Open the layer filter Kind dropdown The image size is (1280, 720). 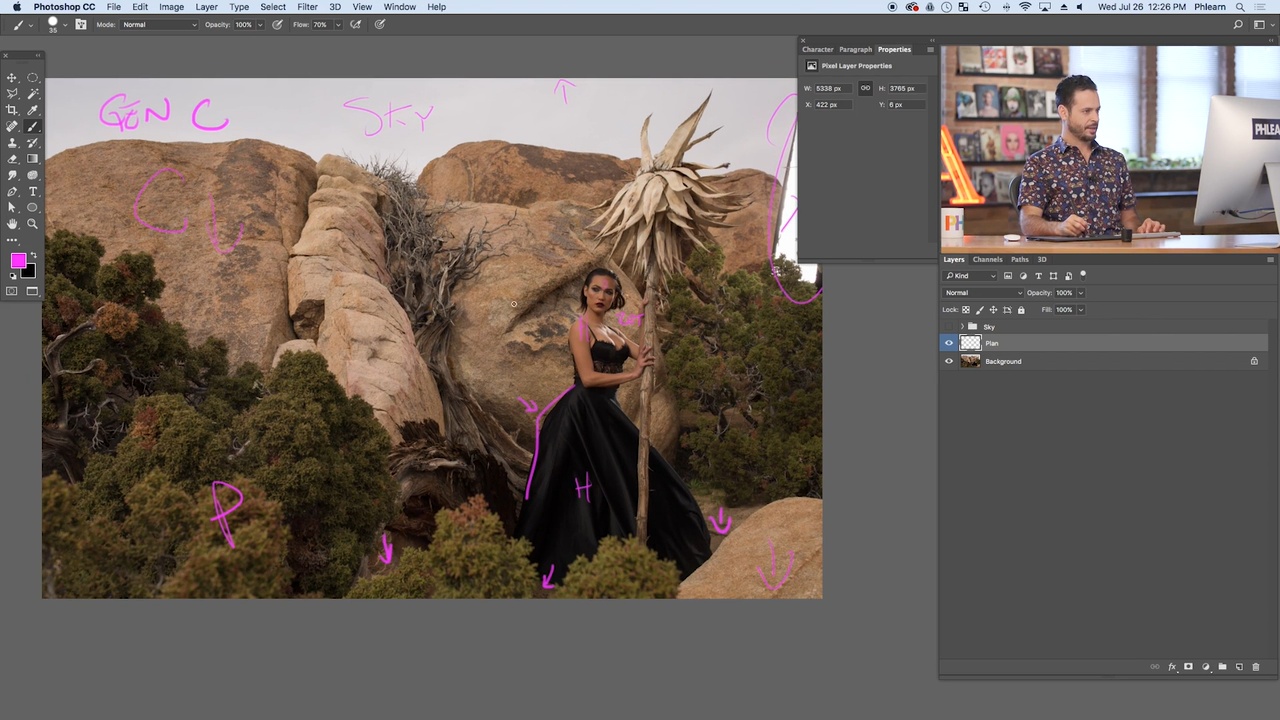970,276
